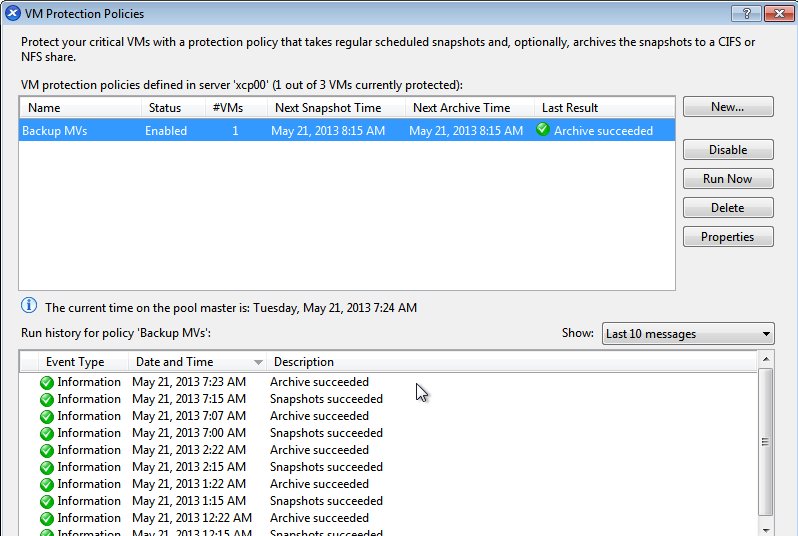The width and height of the screenshot is (798, 536).
Task: Click 'May 21, 2013 7:23 AM' in history
Action: [x=189, y=382]
